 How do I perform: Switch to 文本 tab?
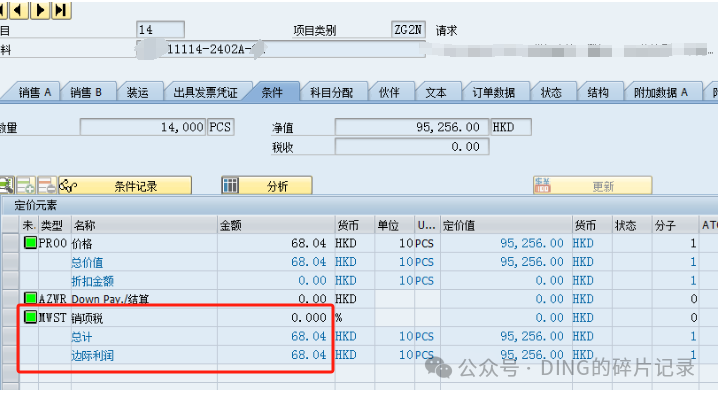click(x=436, y=92)
